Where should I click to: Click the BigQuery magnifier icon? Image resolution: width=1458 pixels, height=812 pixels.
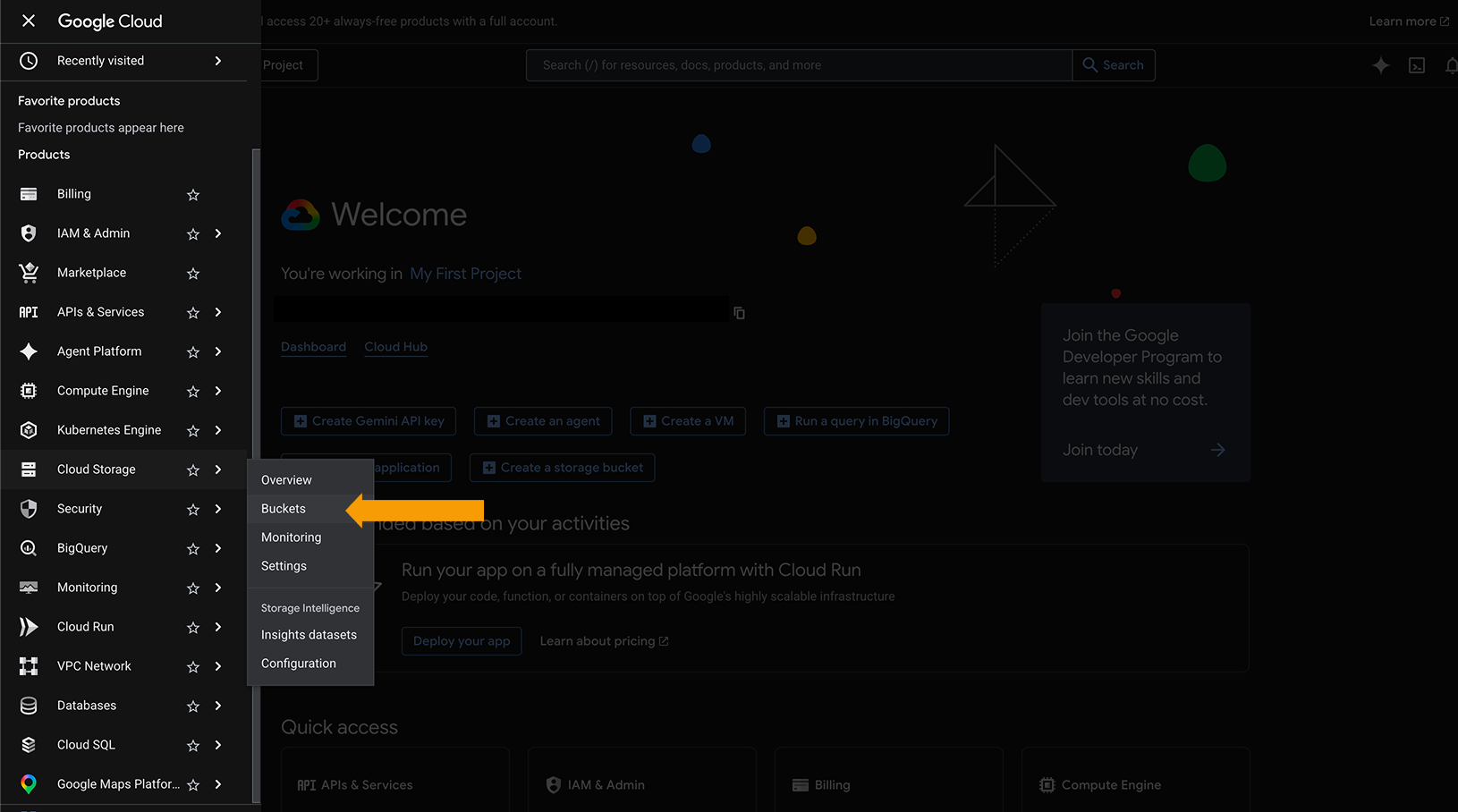29,548
